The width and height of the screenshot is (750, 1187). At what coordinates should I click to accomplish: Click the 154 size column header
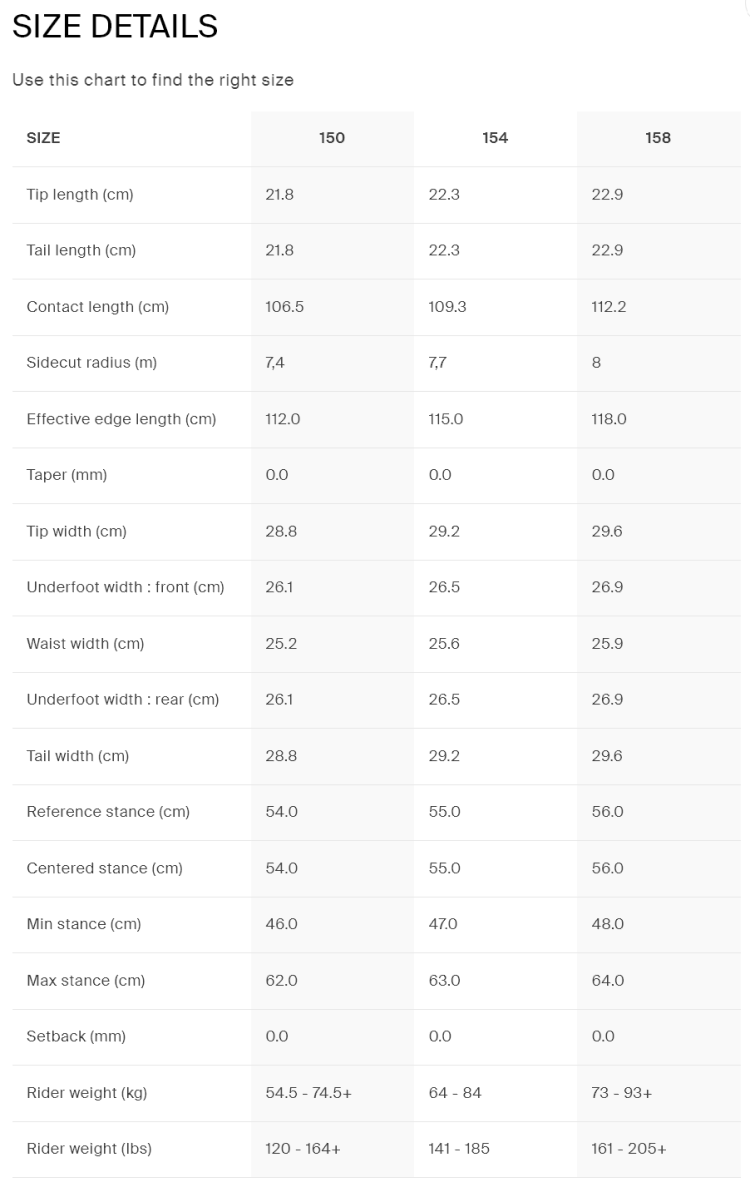pyautogui.click(x=495, y=138)
